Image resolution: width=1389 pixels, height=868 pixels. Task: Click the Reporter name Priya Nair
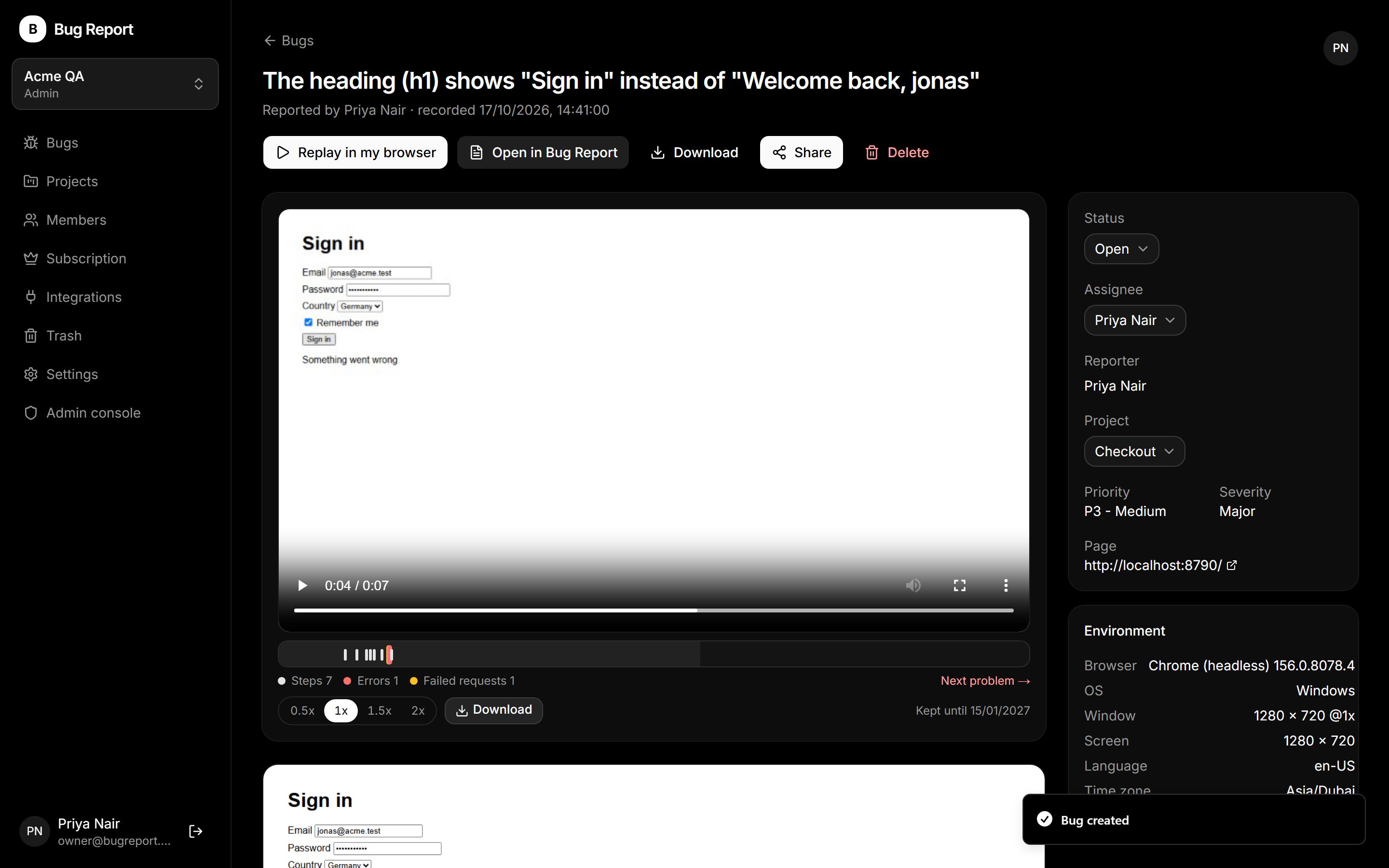click(1115, 386)
